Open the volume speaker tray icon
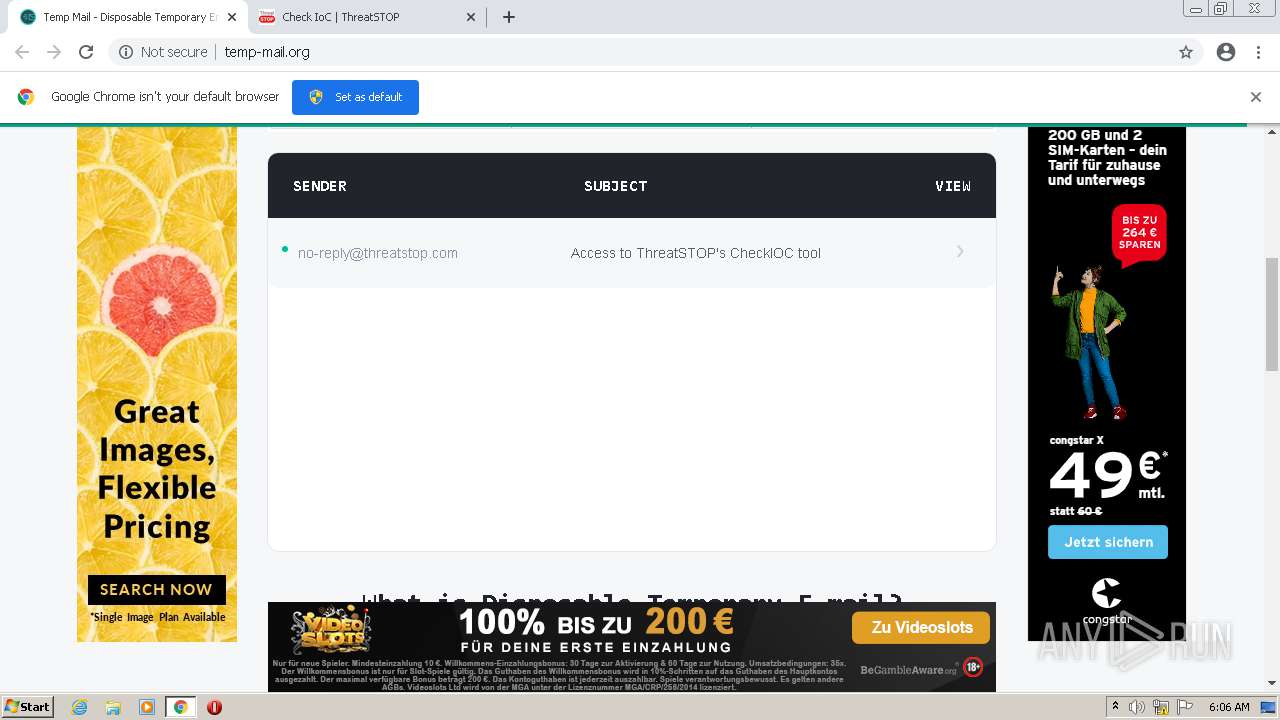This screenshot has height=720, width=1280. click(1137, 707)
